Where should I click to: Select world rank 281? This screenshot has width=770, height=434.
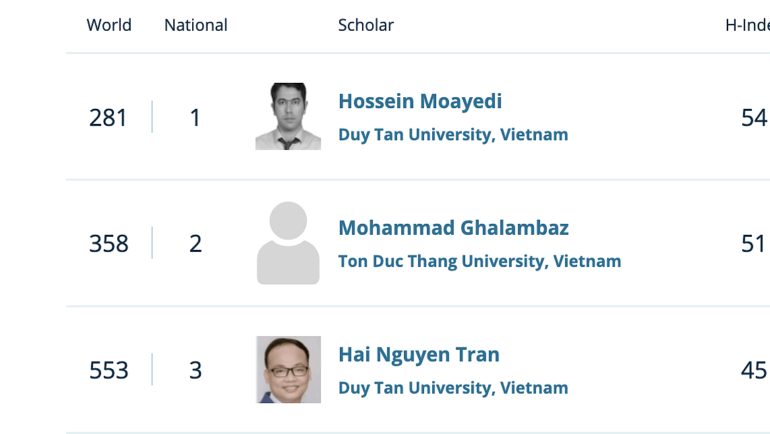(x=108, y=118)
